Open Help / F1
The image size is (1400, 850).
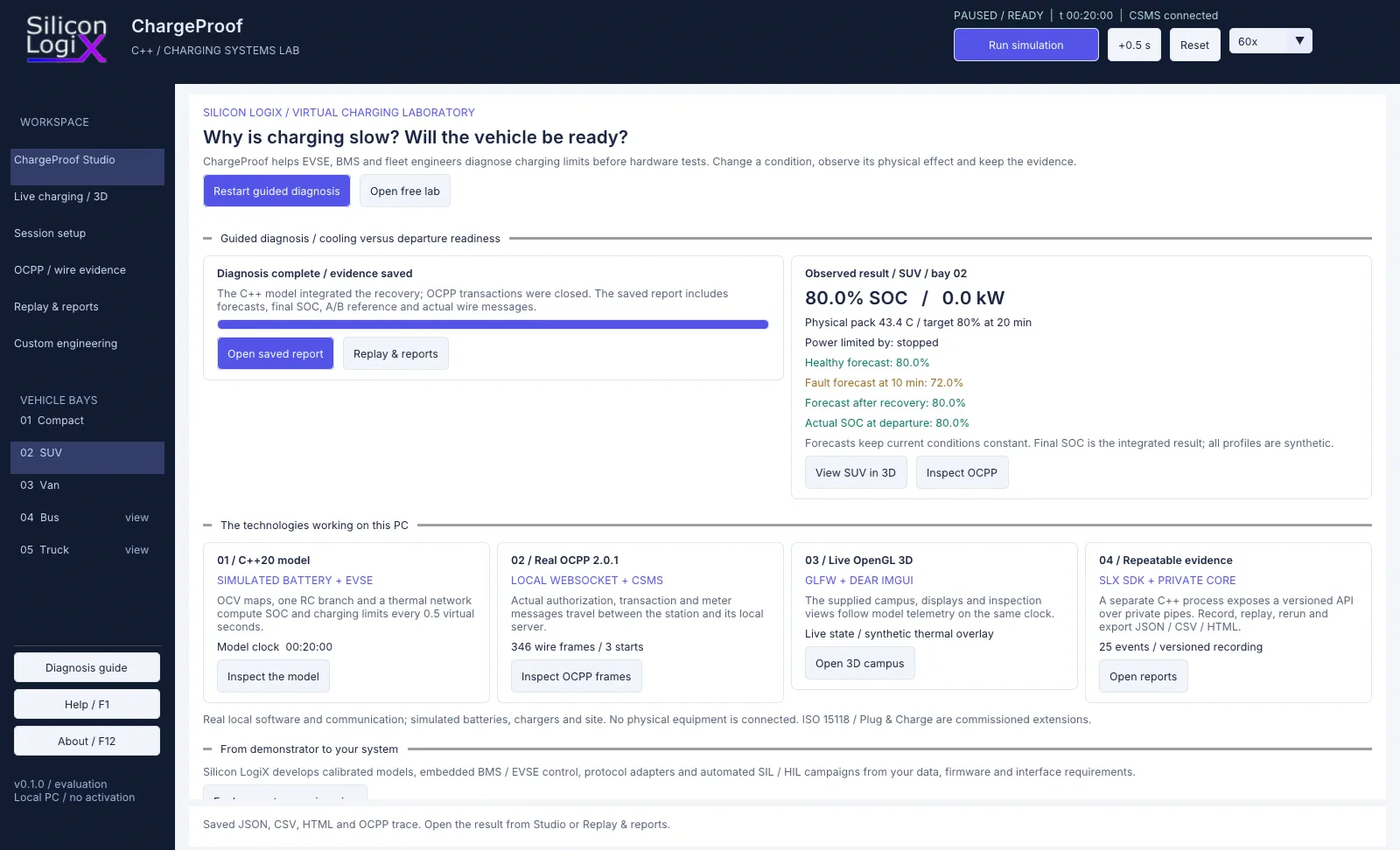click(87, 704)
